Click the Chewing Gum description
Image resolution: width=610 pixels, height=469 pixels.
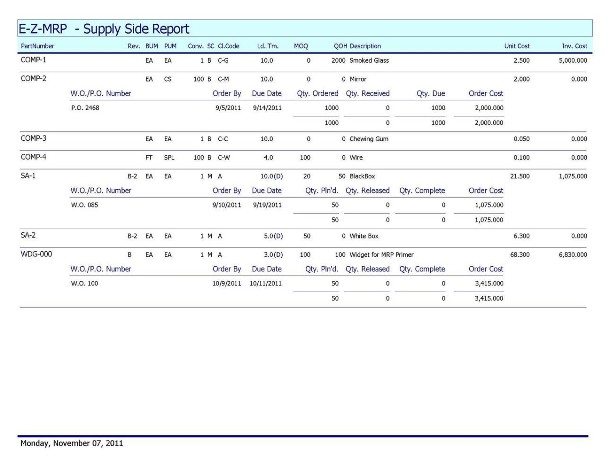370,138
